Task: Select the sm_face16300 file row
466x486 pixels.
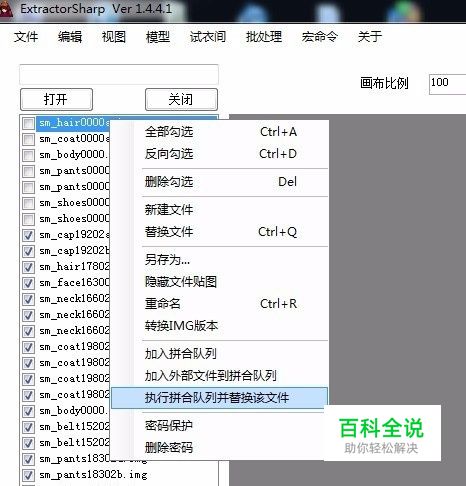Action: 74,283
